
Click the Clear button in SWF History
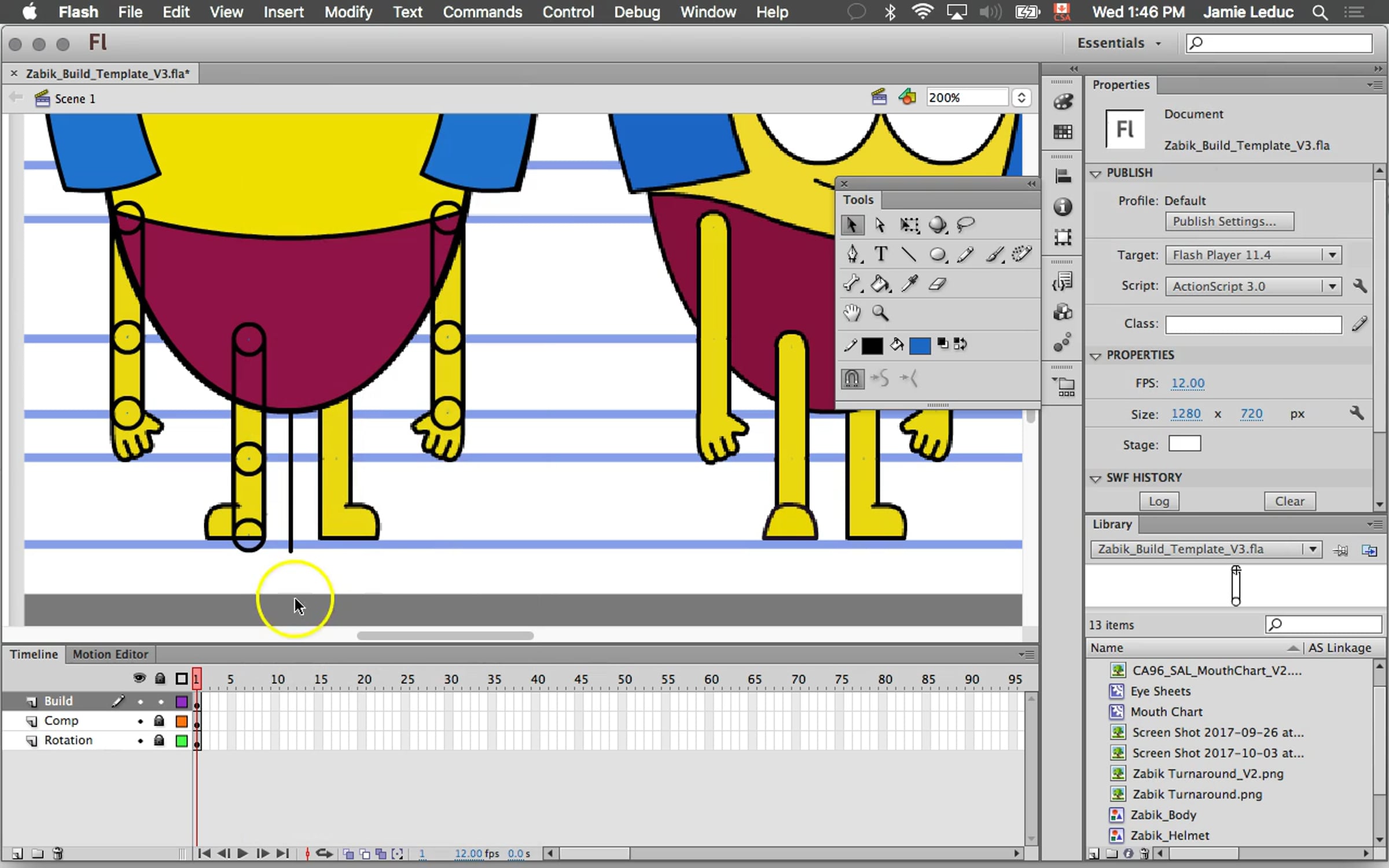click(1289, 501)
